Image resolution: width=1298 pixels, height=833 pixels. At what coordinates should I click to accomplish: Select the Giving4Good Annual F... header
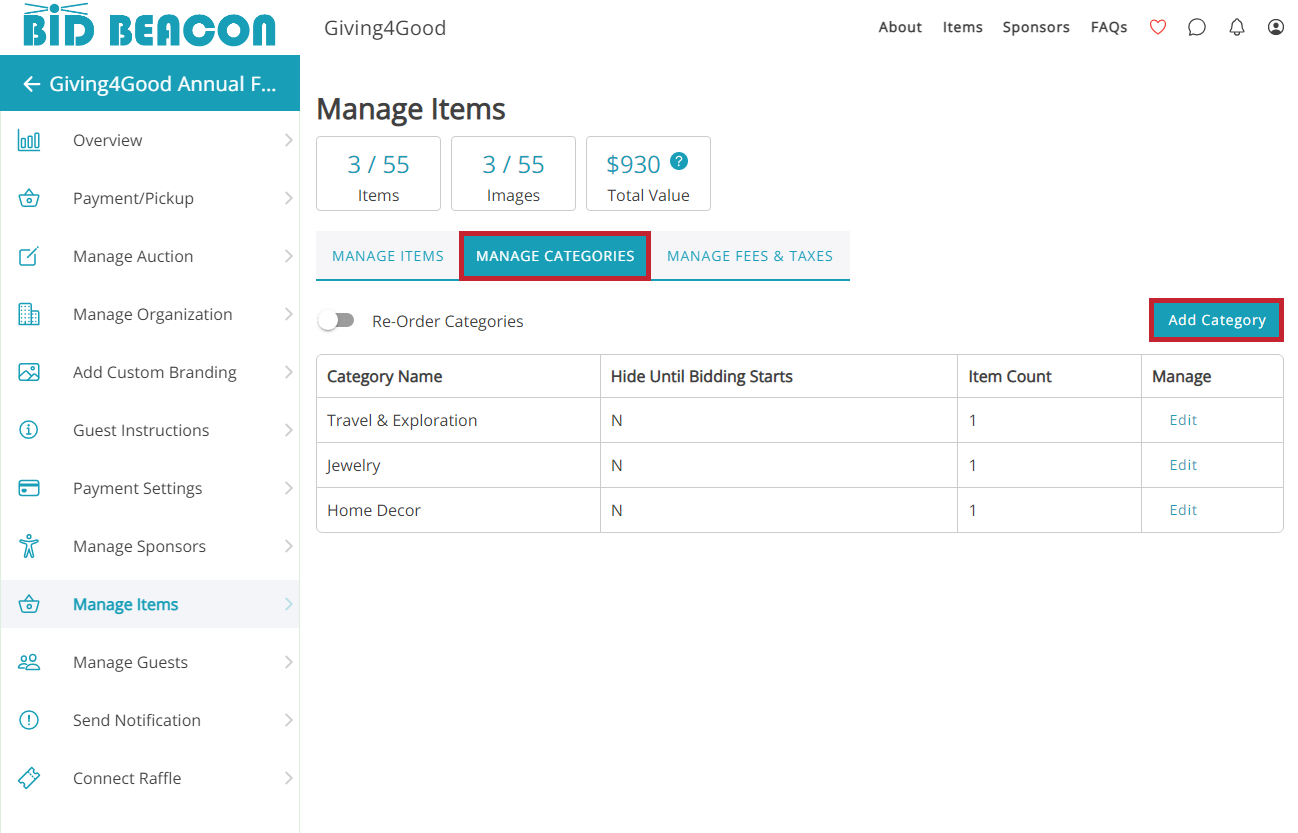pos(150,83)
